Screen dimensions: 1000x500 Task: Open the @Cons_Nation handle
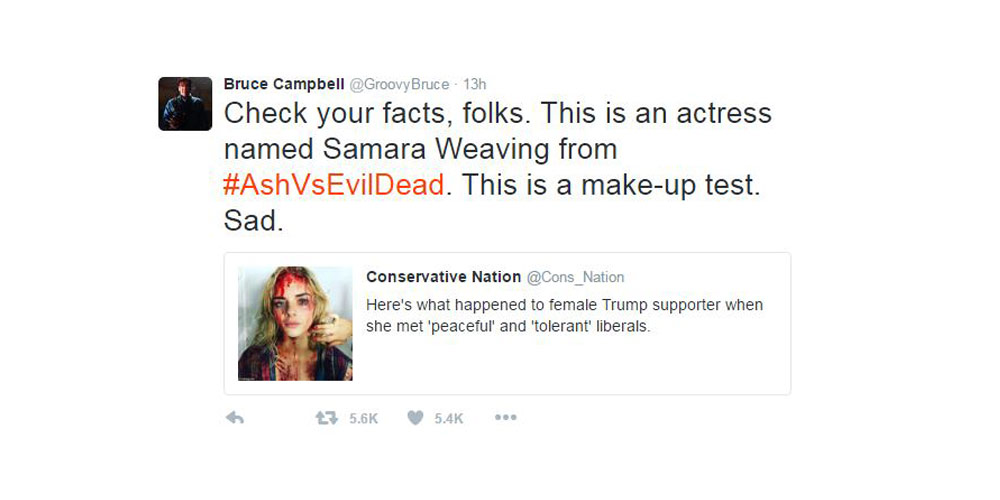[575, 277]
